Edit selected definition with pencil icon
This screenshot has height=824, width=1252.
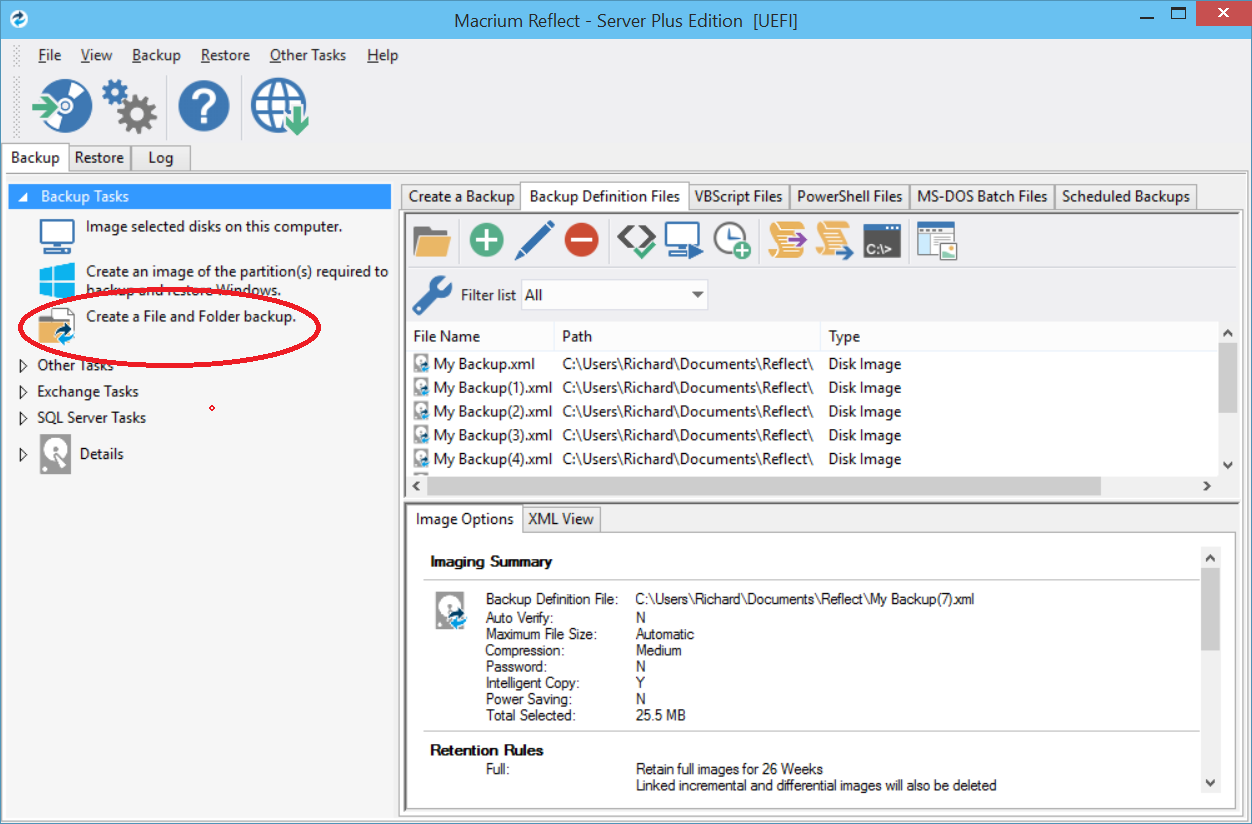pos(535,240)
